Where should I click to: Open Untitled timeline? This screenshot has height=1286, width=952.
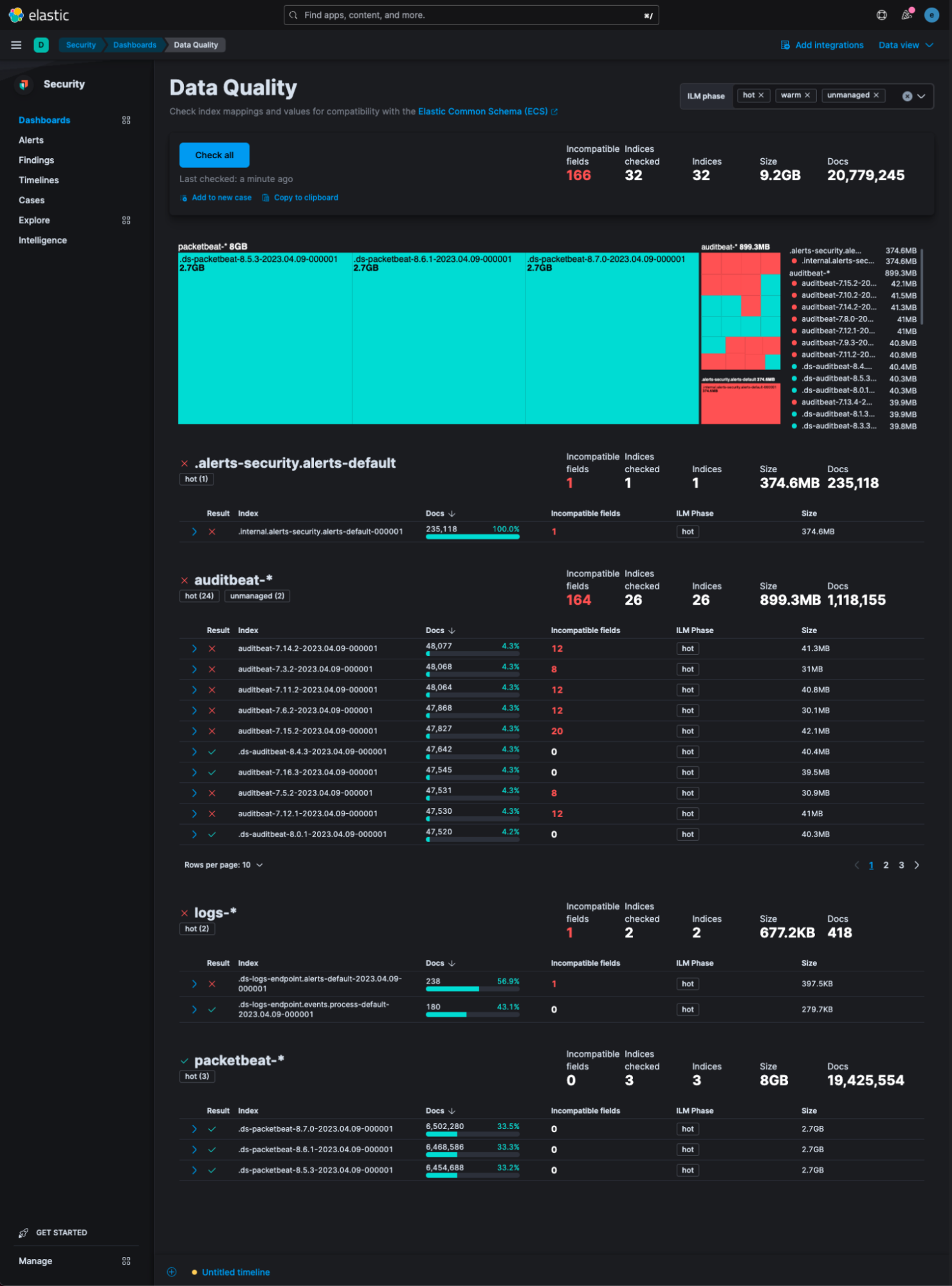pyautogui.click(x=235, y=1272)
